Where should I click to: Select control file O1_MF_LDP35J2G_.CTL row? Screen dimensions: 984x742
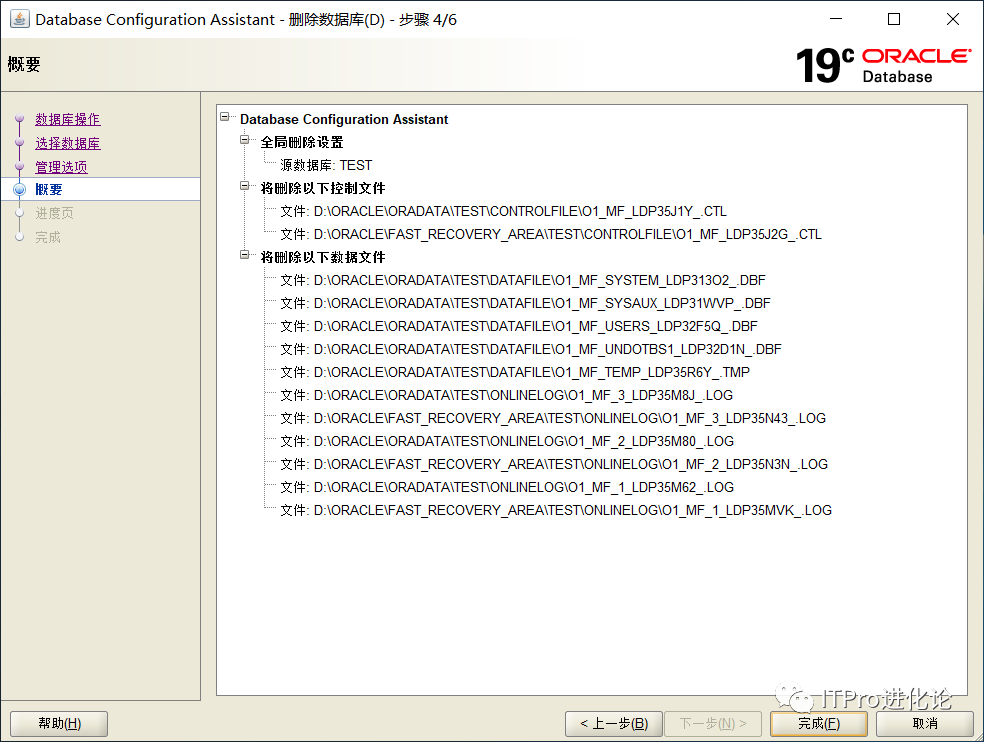pos(551,234)
